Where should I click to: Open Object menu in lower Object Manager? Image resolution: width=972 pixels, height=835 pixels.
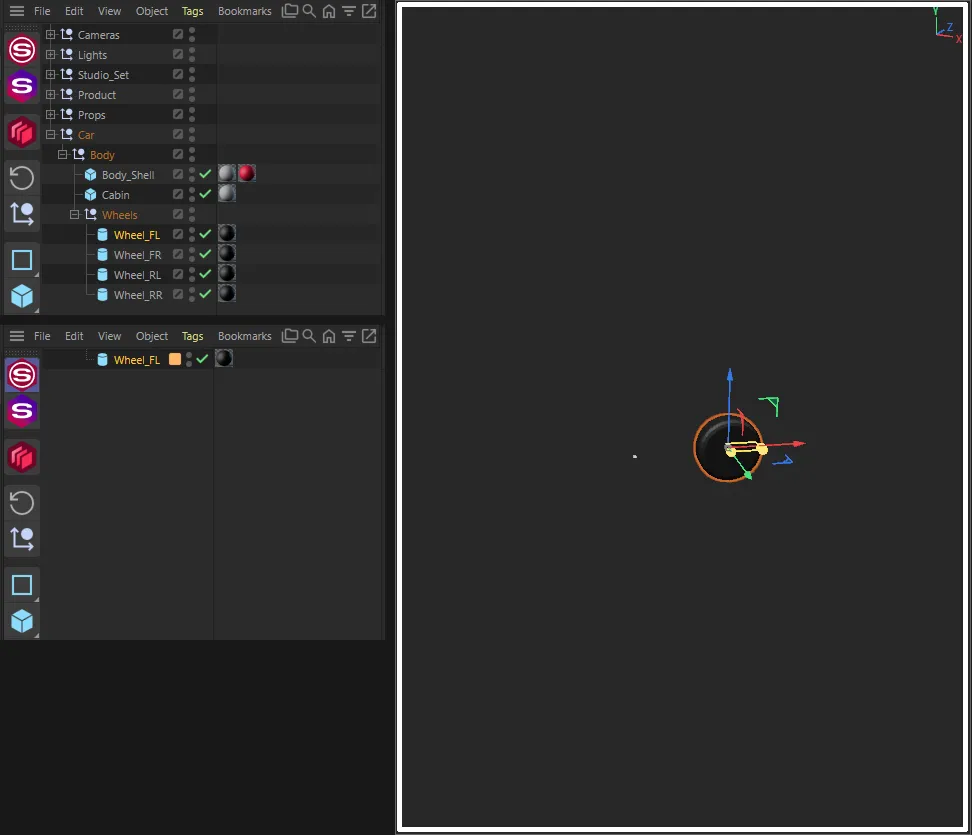[x=152, y=336]
